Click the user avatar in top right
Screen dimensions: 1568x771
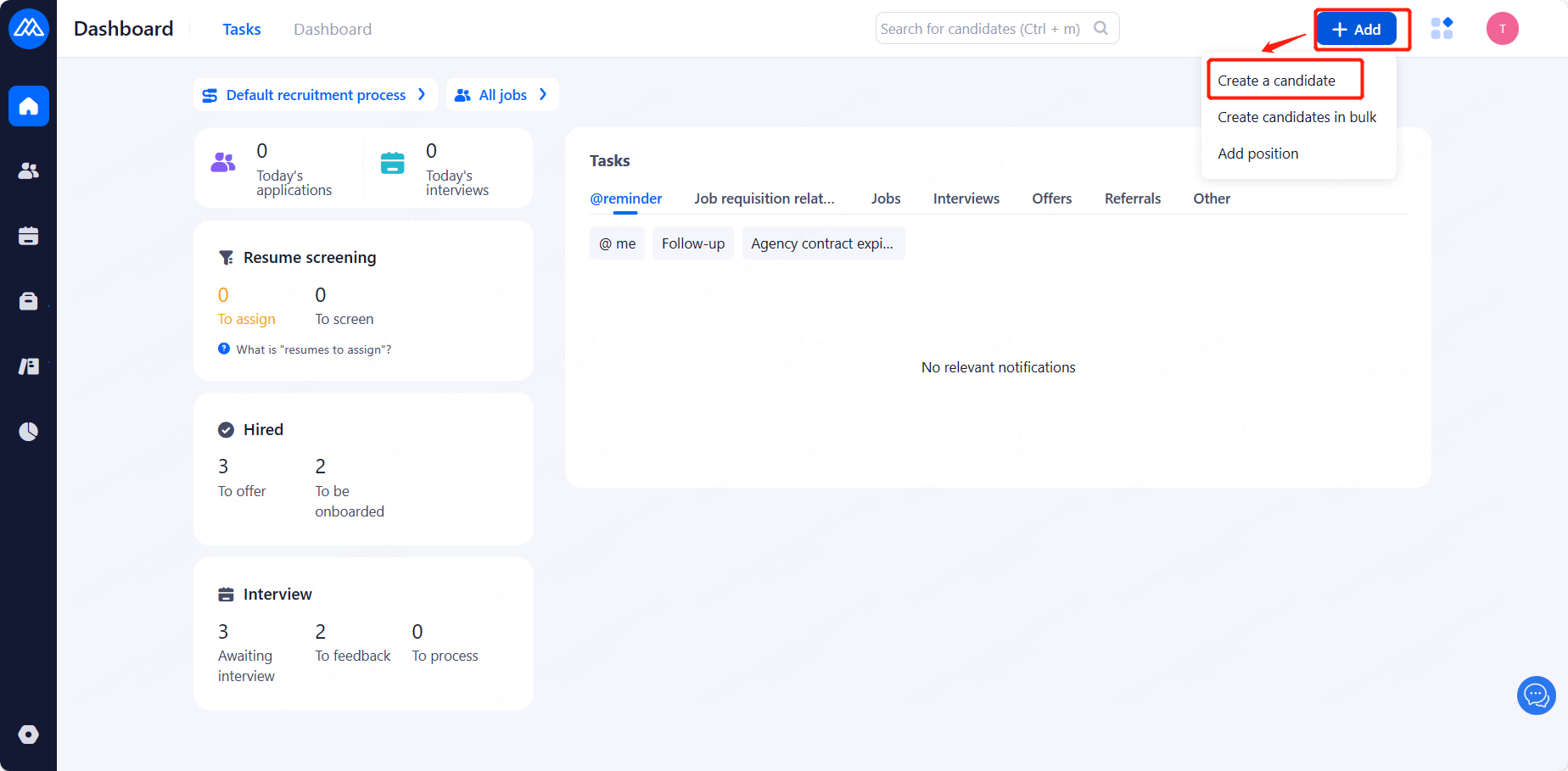(x=1502, y=29)
